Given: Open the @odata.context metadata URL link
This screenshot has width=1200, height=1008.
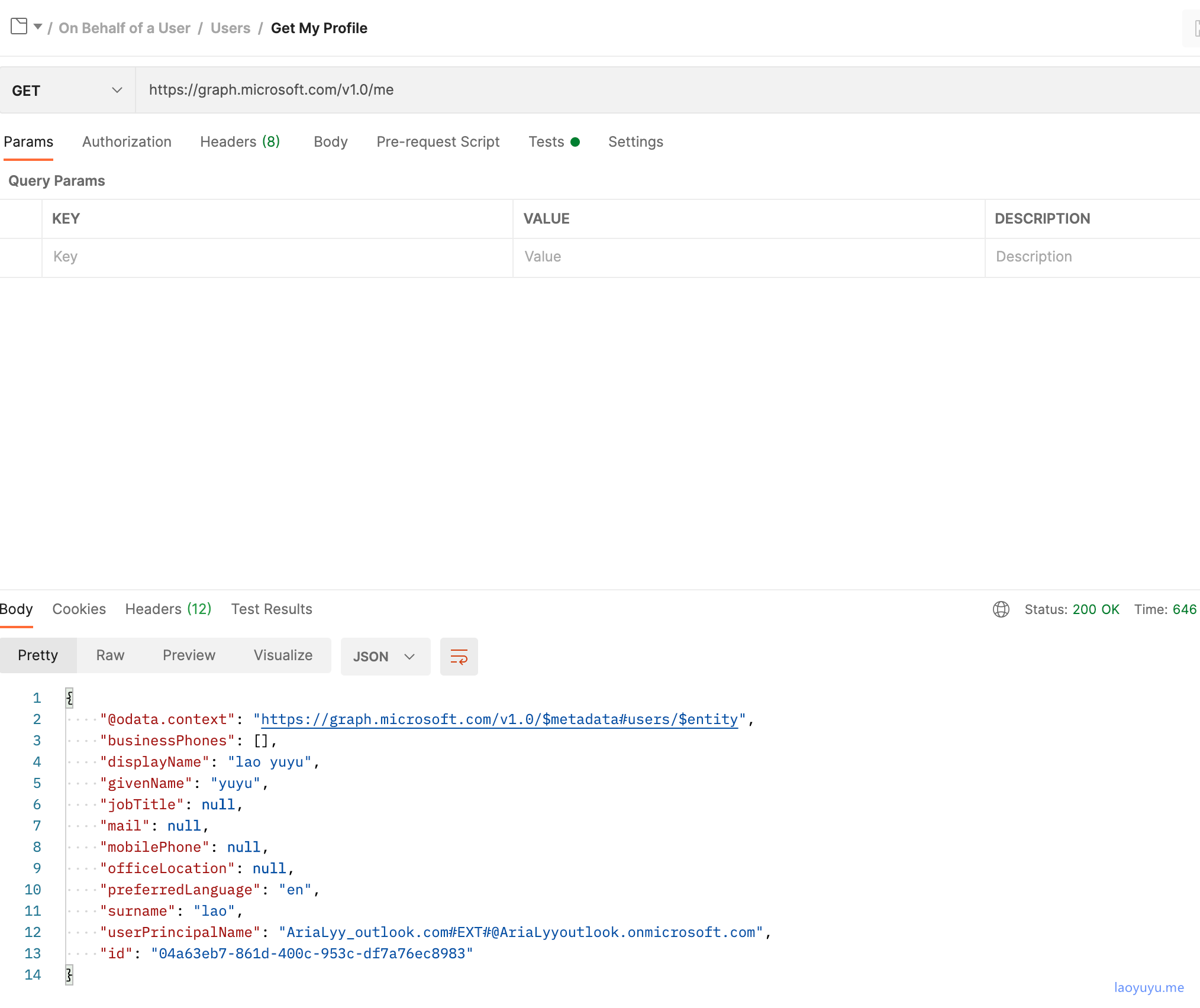Looking at the screenshot, I should [x=499, y=719].
